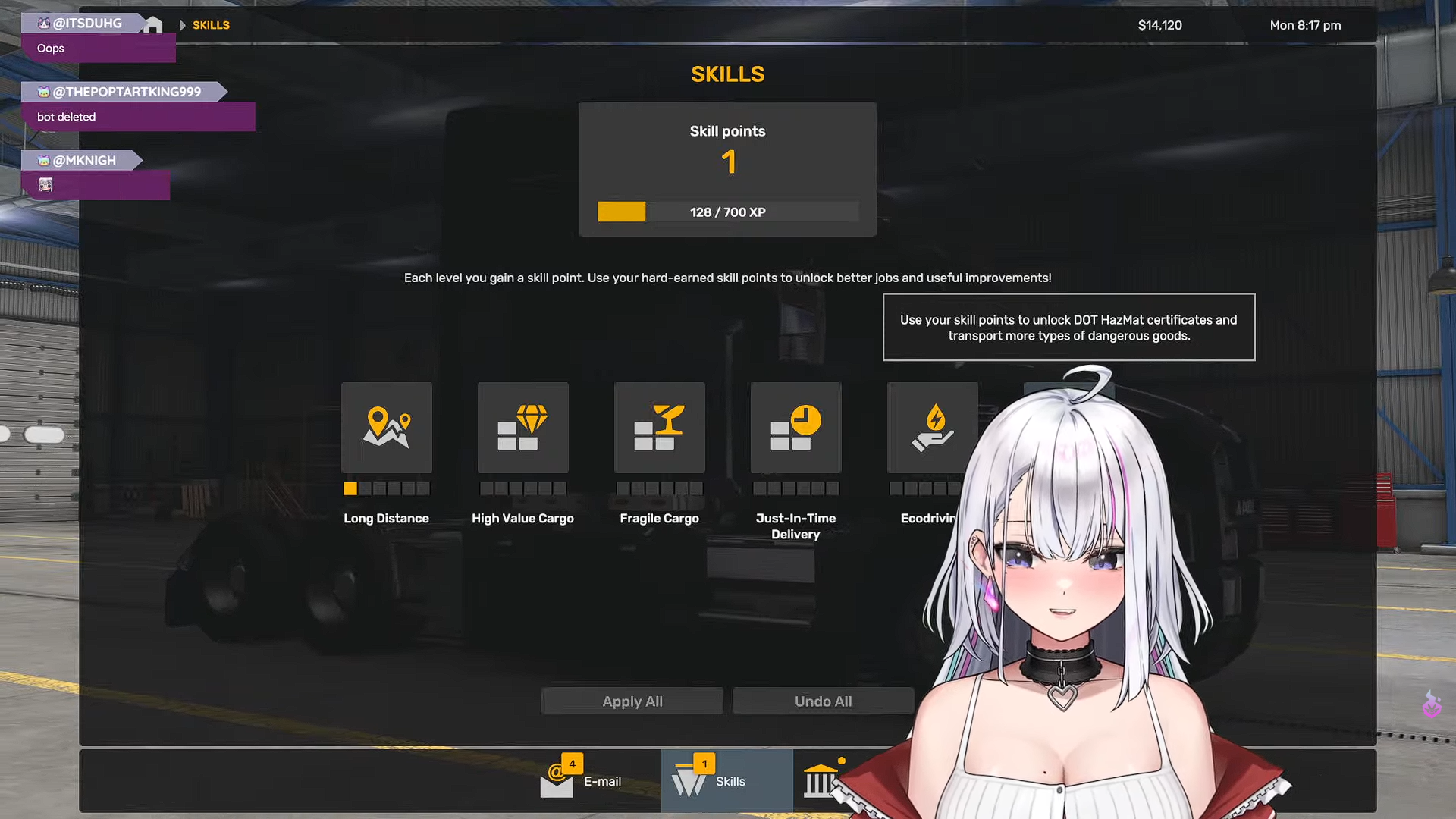The width and height of the screenshot is (1456, 819).
Task: Click the Apply All button
Action: [x=632, y=701]
